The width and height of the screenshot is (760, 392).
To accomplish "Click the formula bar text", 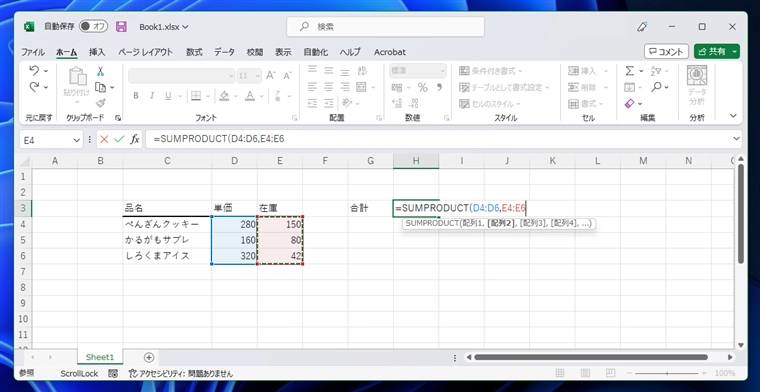I will coord(219,139).
